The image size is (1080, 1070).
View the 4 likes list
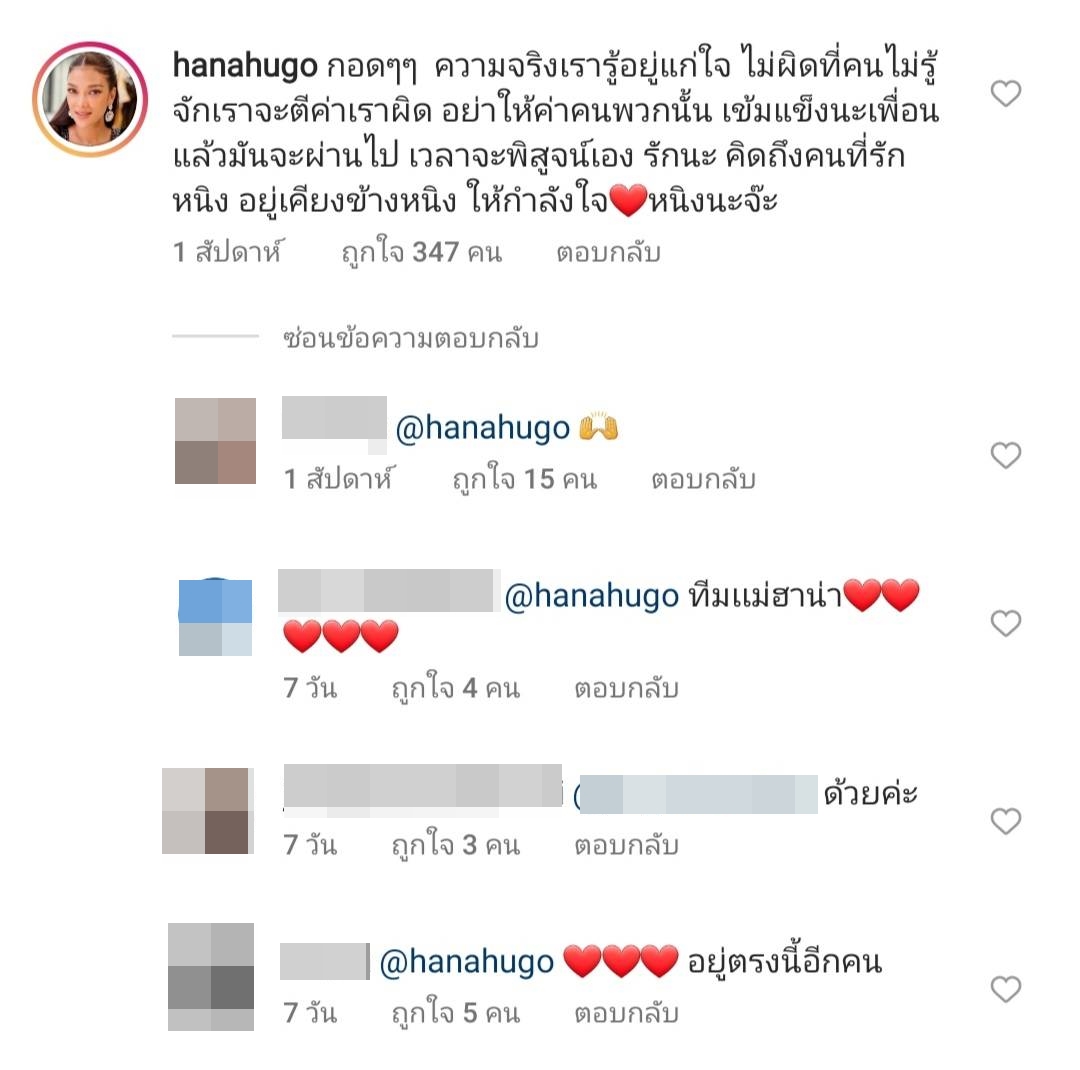pos(455,688)
